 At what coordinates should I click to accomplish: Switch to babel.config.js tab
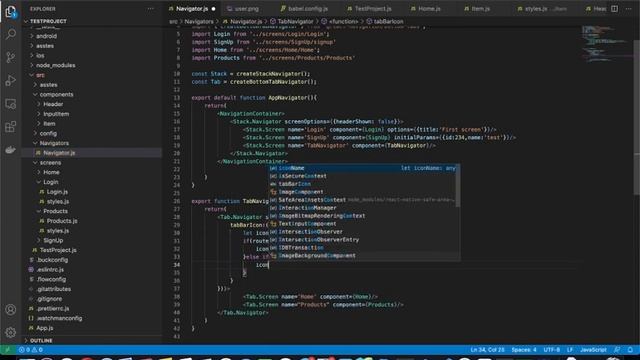(x=308, y=9)
